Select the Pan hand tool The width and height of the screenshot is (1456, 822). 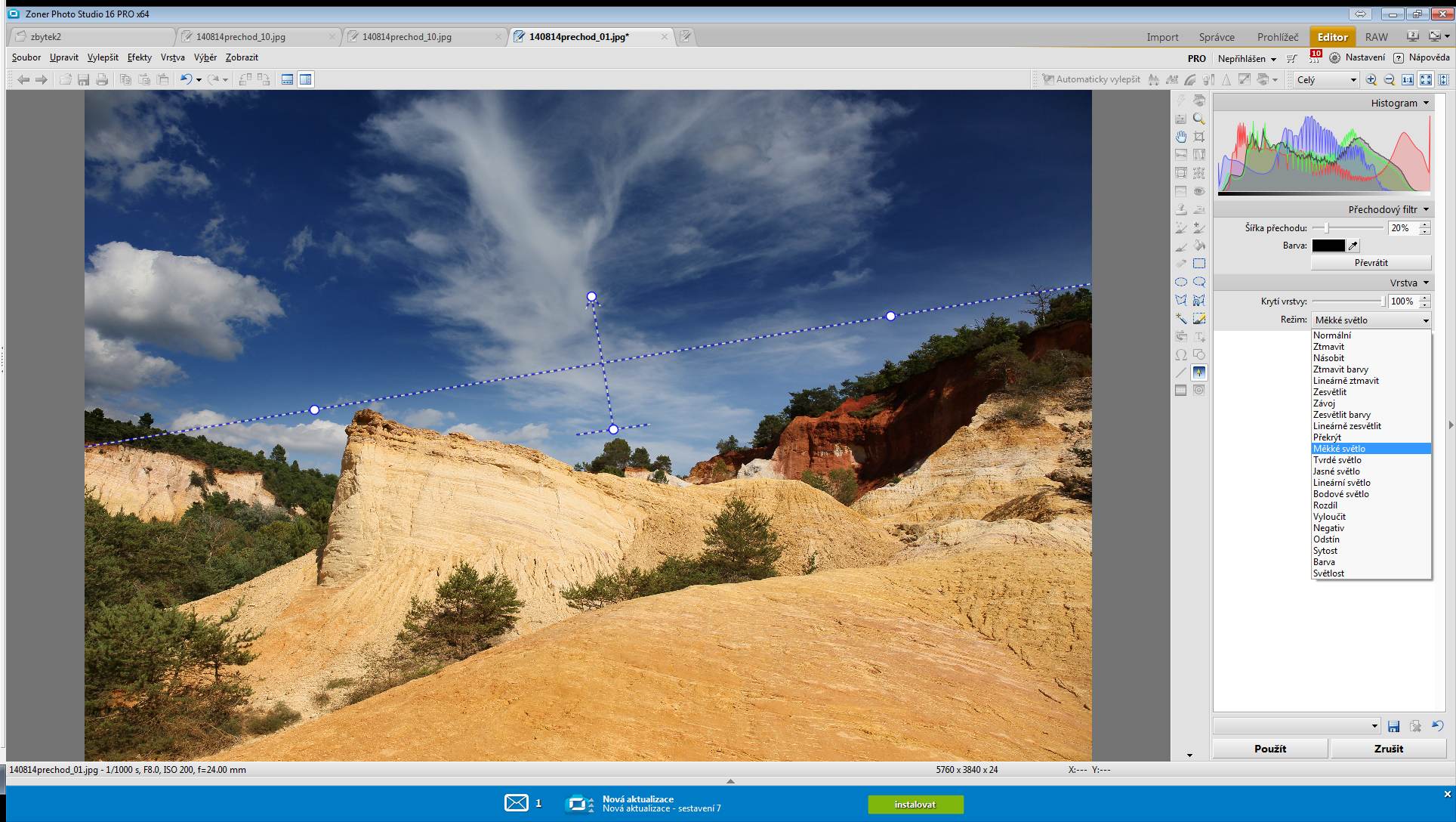[x=1180, y=137]
